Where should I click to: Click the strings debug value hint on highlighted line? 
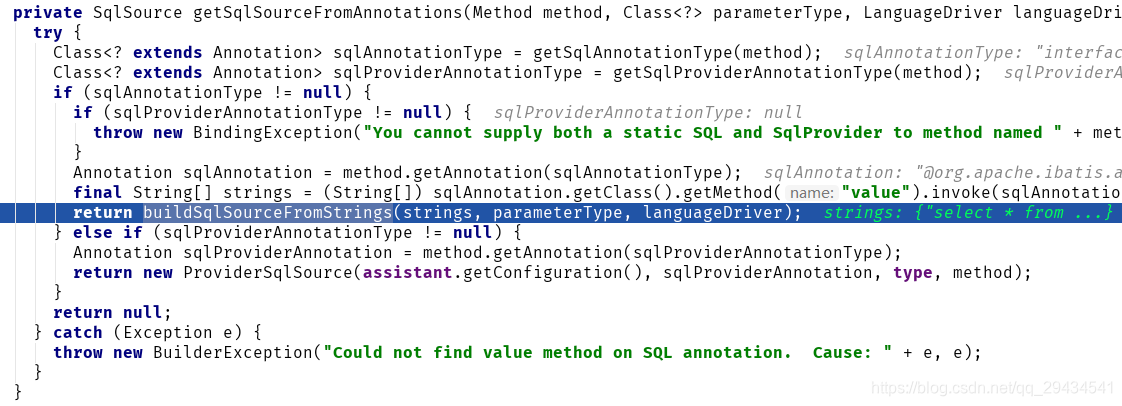point(969,213)
